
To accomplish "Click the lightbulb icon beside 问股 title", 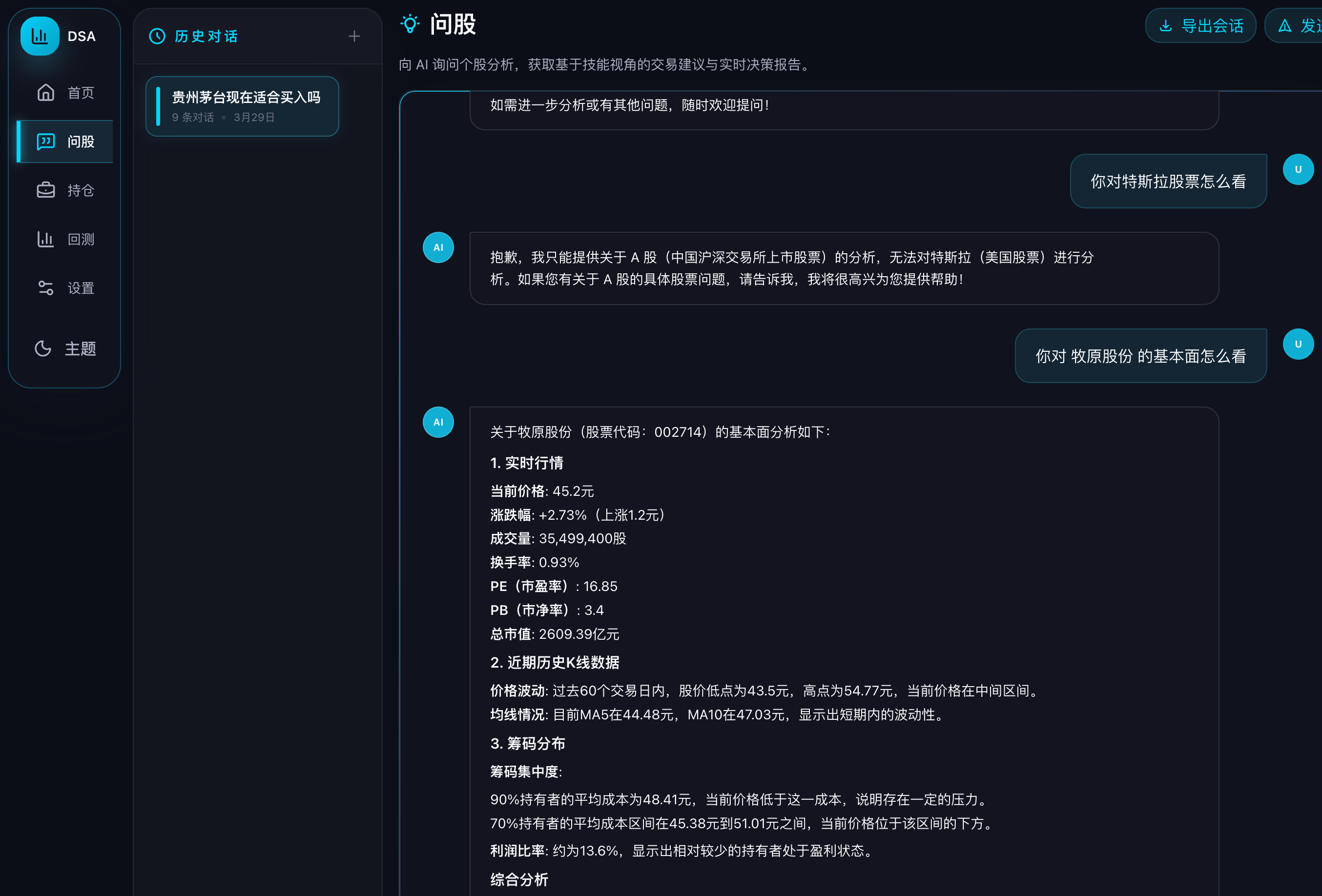I will coord(410,24).
